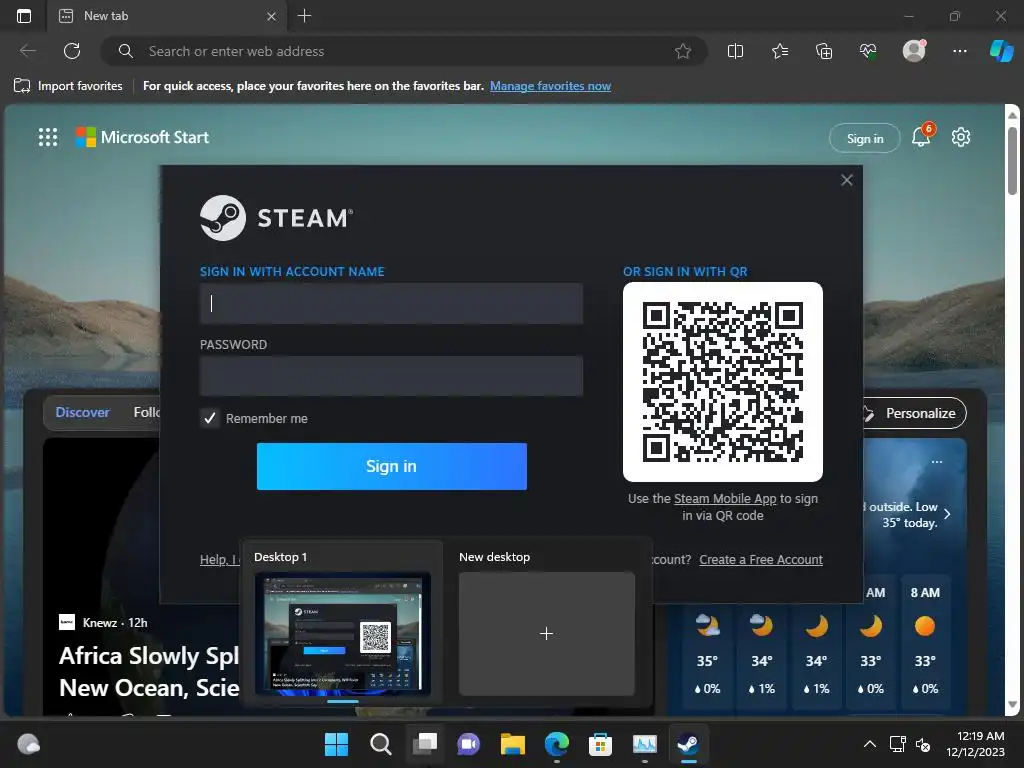Open the Copilot icon in Edge
The image size is (1024, 768).
(x=1001, y=51)
